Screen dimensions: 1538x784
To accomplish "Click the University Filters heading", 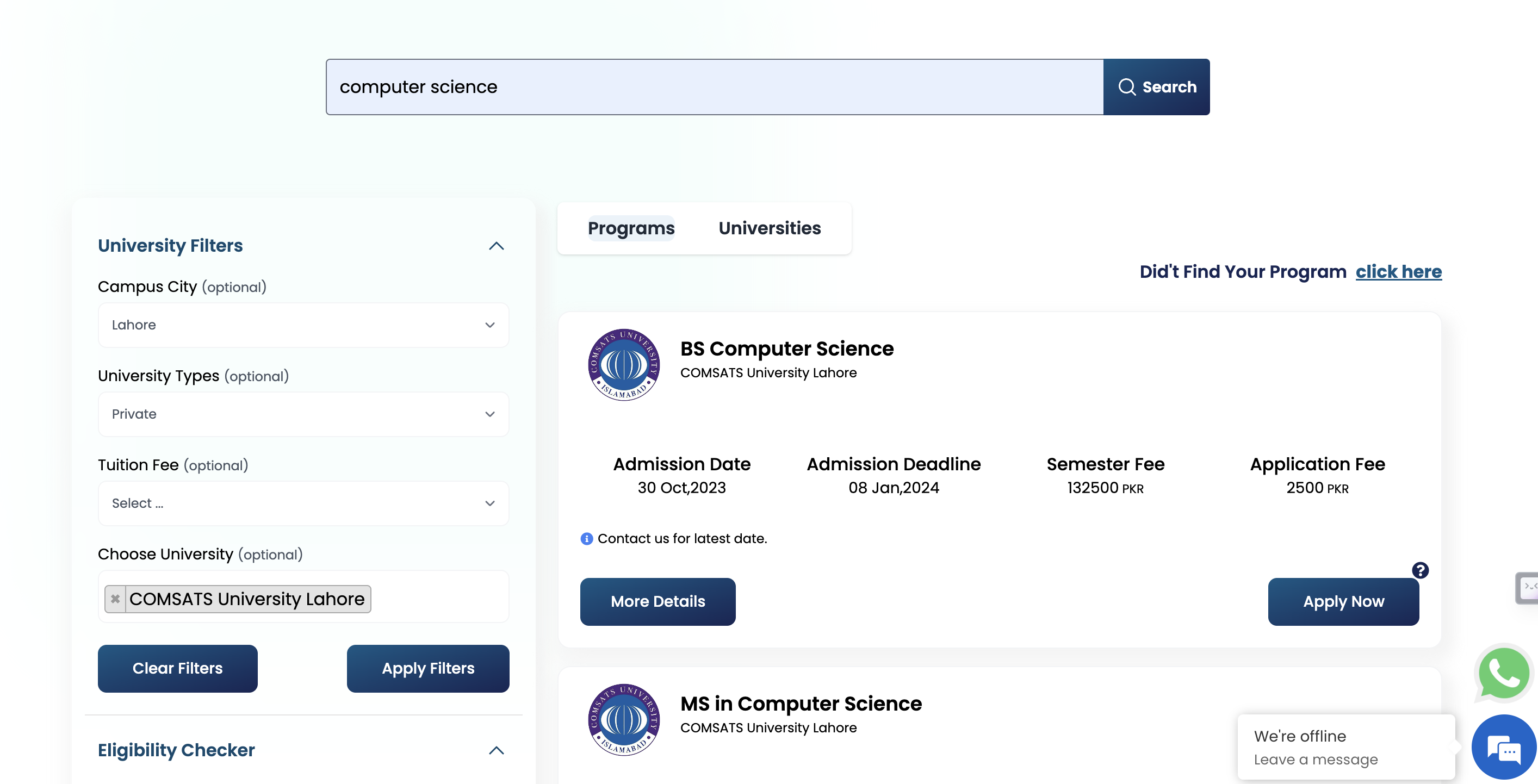I will 170,245.
